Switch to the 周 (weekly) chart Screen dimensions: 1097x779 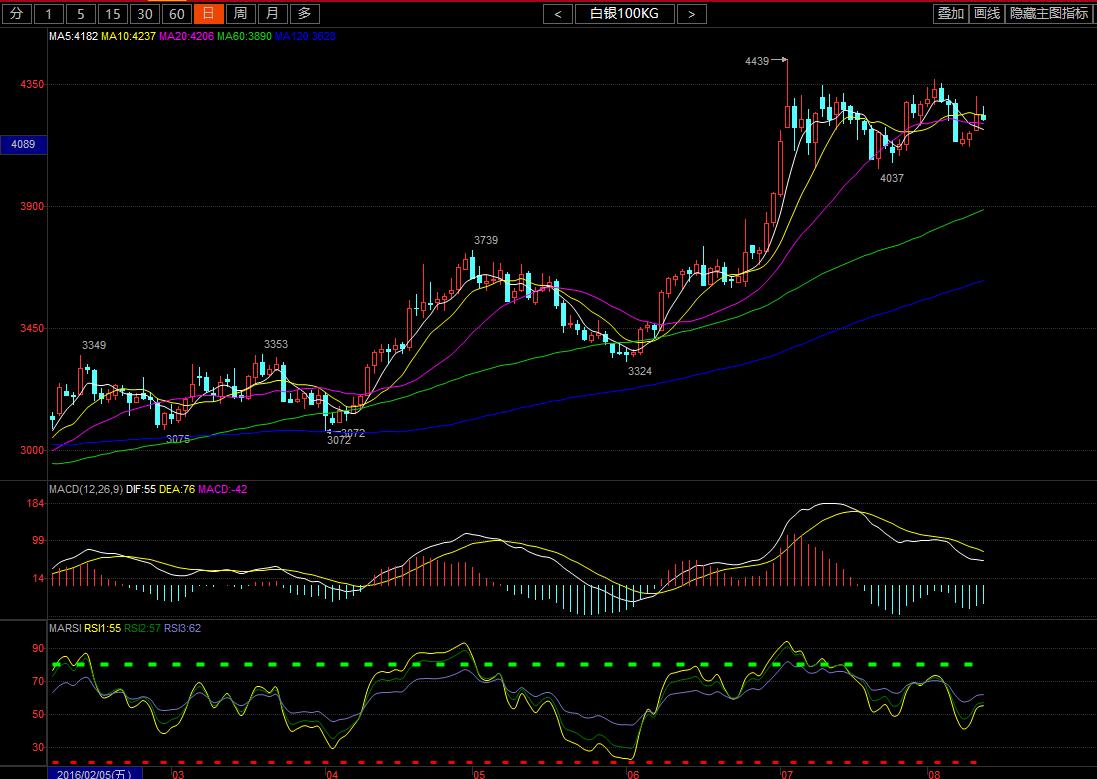tap(240, 13)
